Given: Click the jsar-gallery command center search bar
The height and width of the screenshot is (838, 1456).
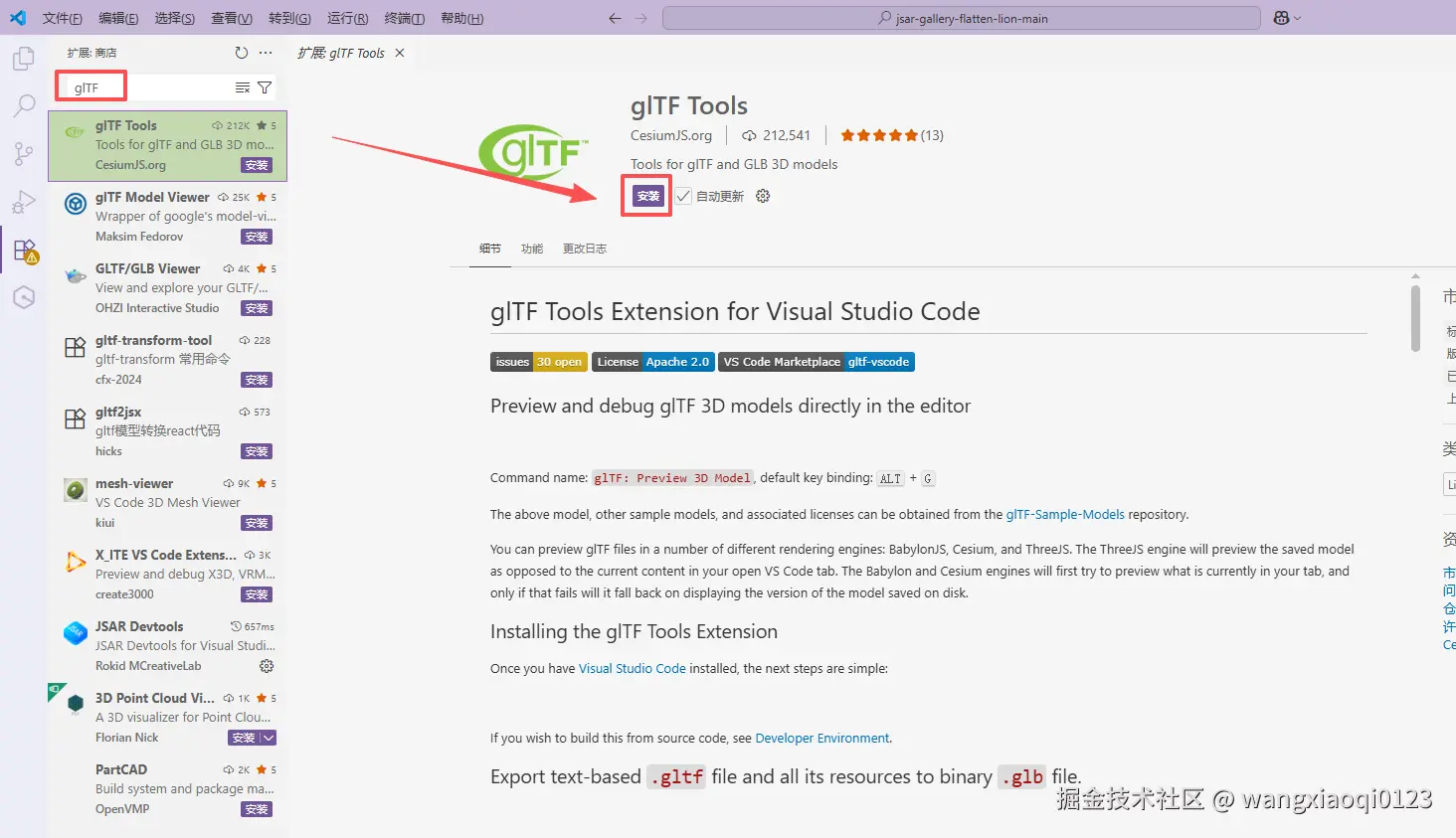Looking at the screenshot, I should click(x=962, y=18).
